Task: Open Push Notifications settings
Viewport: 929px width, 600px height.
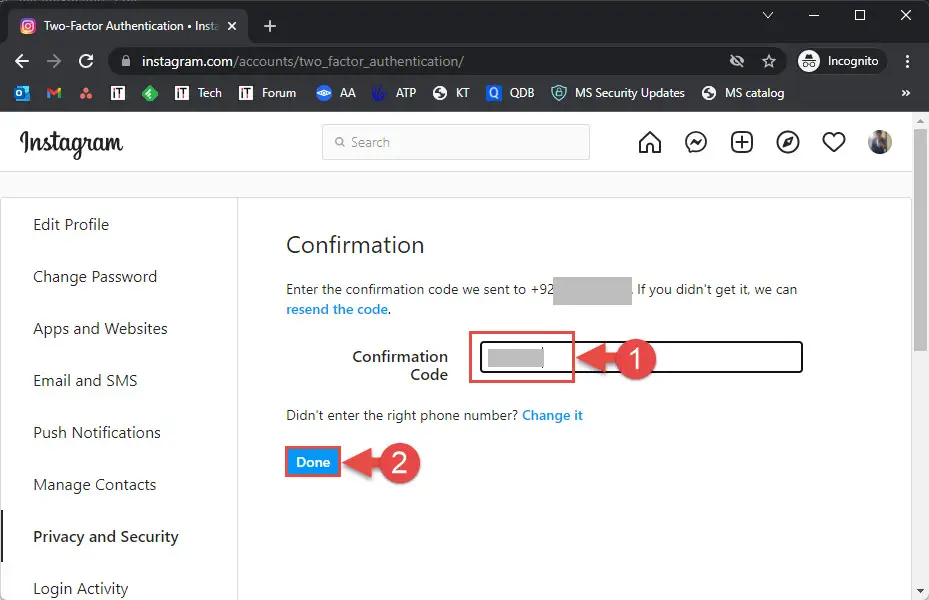Action: click(x=97, y=432)
